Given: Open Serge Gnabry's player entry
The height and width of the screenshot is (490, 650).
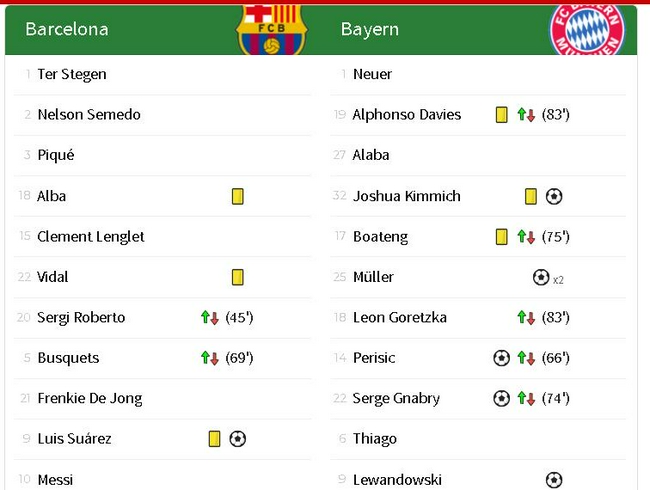Looking at the screenshot, I should [x=396, y=398].
